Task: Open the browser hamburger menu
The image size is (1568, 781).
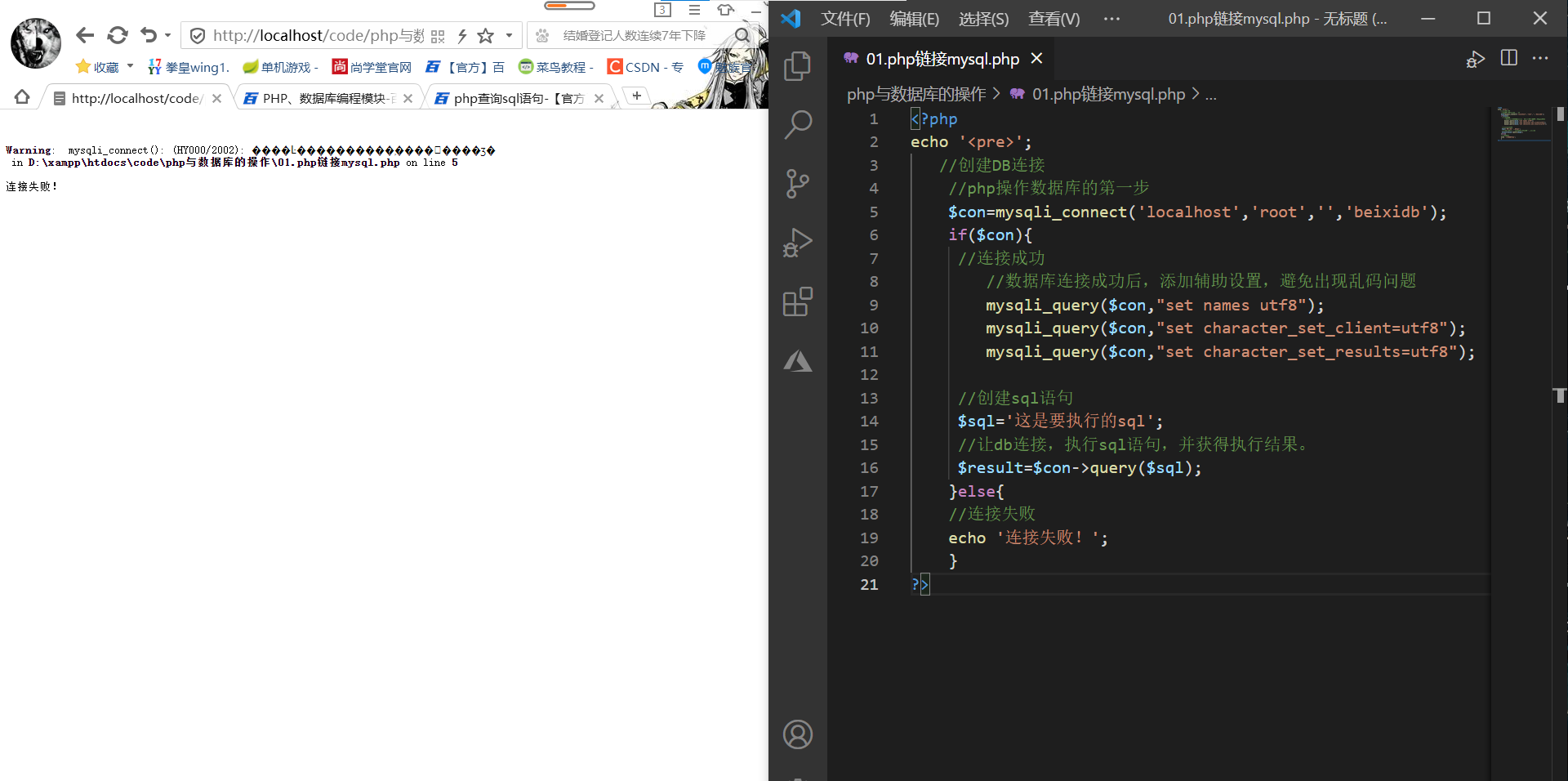Action: coord(694,10)
